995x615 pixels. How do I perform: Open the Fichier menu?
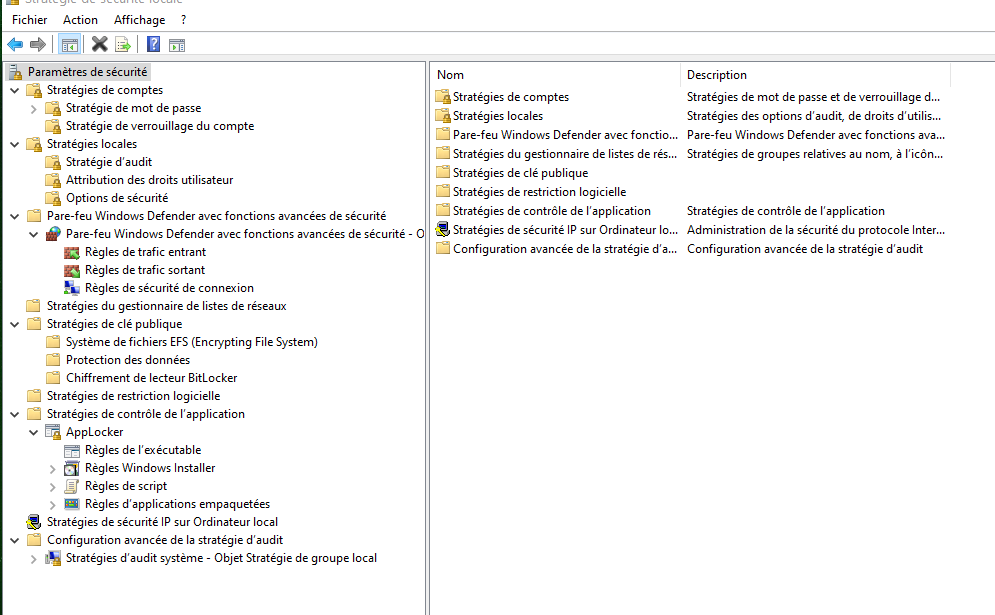coord(29,19)
